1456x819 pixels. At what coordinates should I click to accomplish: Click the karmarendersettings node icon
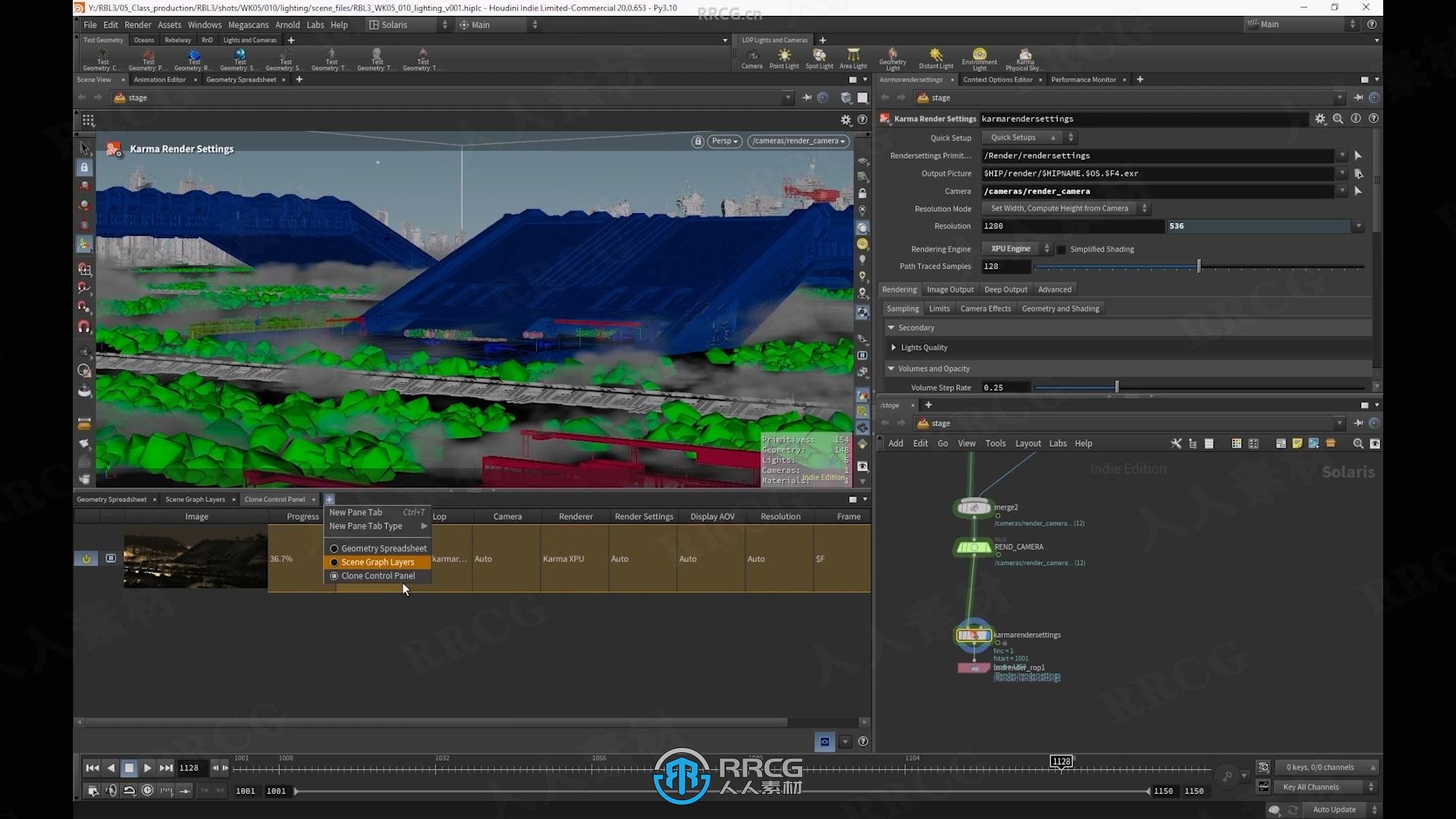click(x=974, y=635)
